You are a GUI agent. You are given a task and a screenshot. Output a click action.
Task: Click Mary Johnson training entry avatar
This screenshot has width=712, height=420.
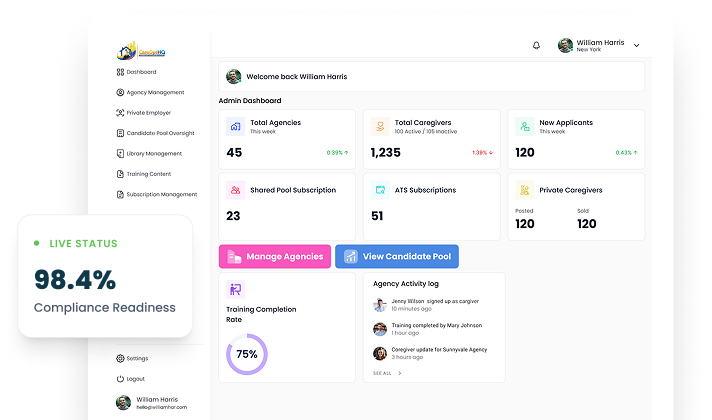point(380,329)
